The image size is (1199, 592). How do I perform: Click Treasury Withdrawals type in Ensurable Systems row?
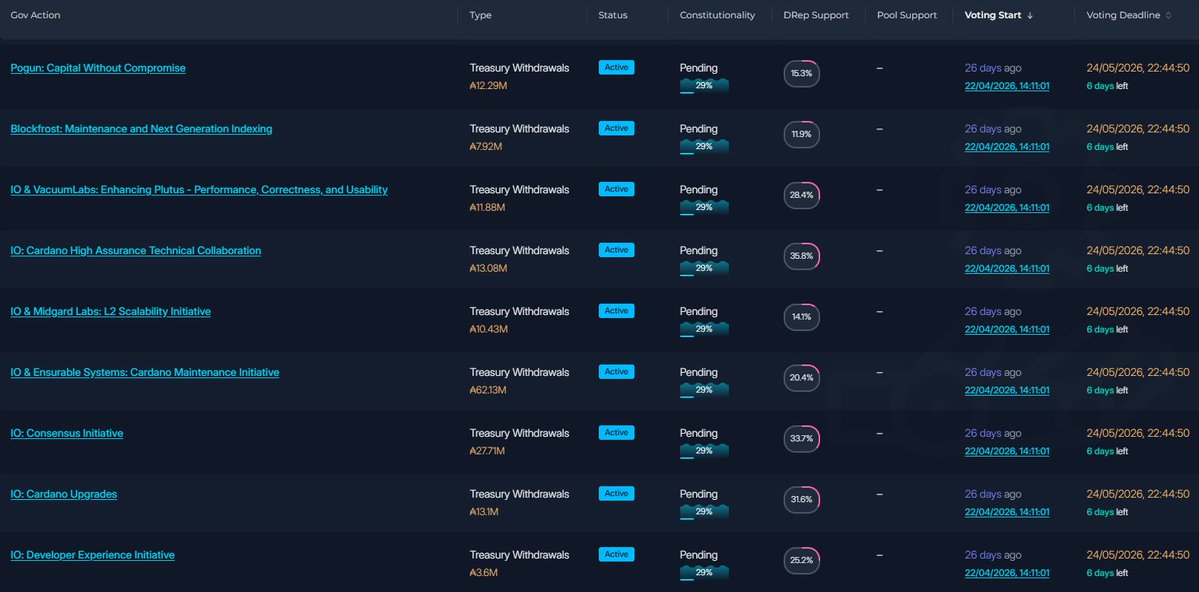click(x=519, y=372)
